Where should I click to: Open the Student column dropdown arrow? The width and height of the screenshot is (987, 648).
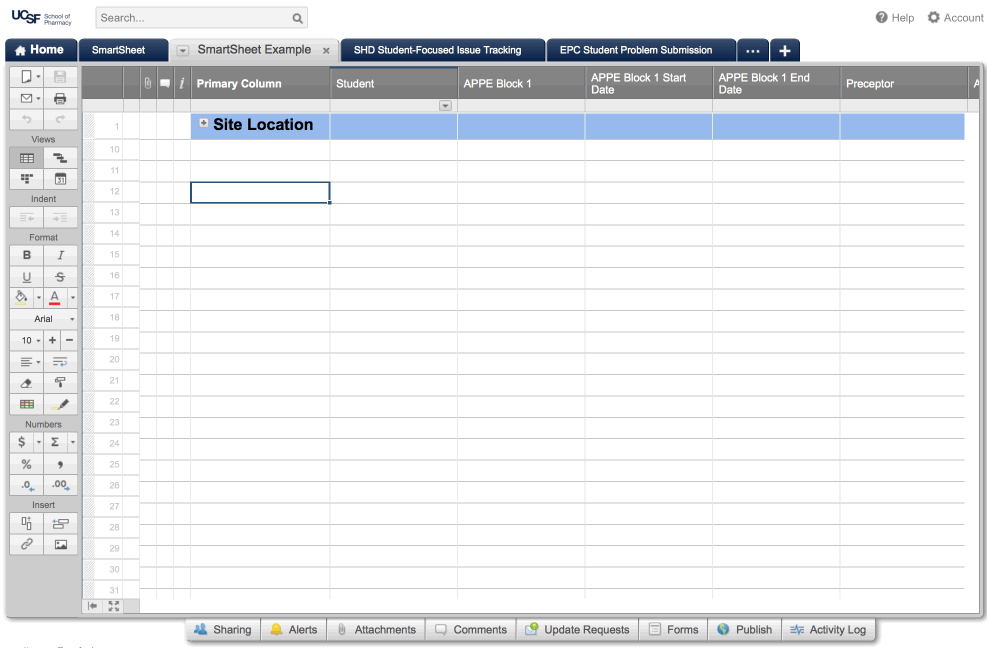pyautogui.click(x=445, y=106)
